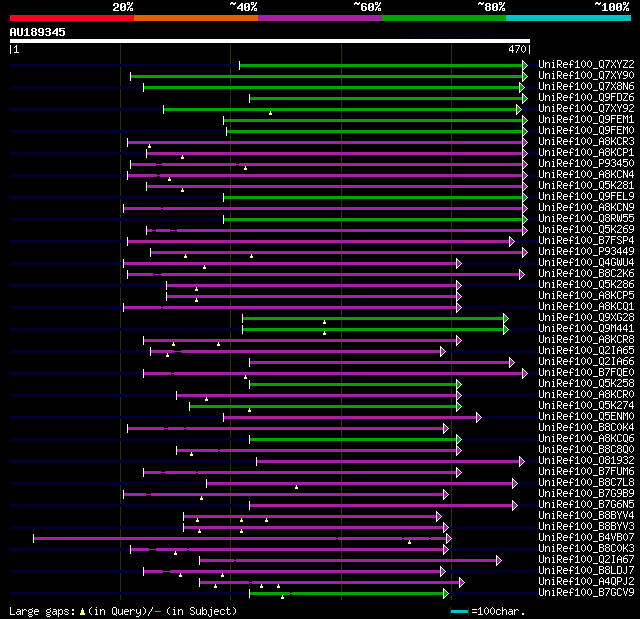Click the green arrowhead ending the Q9XG28 alignment
This screenshot has height=619, width=640.
click(x=506, y=319)
